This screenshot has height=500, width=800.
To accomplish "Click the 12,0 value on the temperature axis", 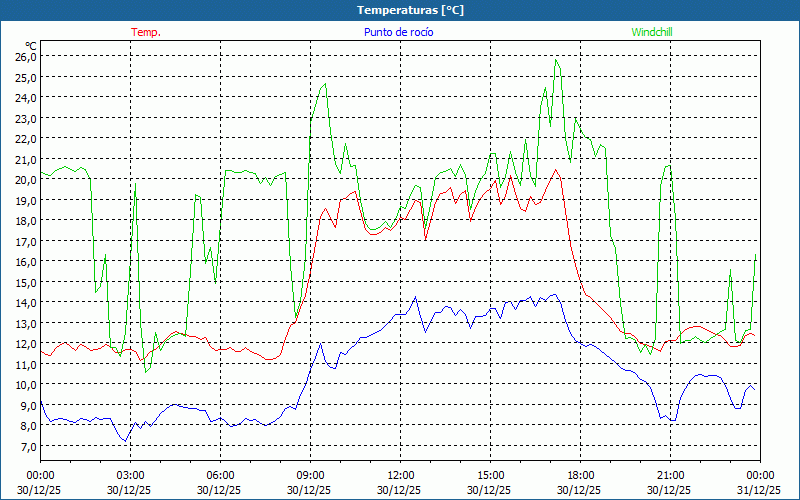I will coord(26,343).
